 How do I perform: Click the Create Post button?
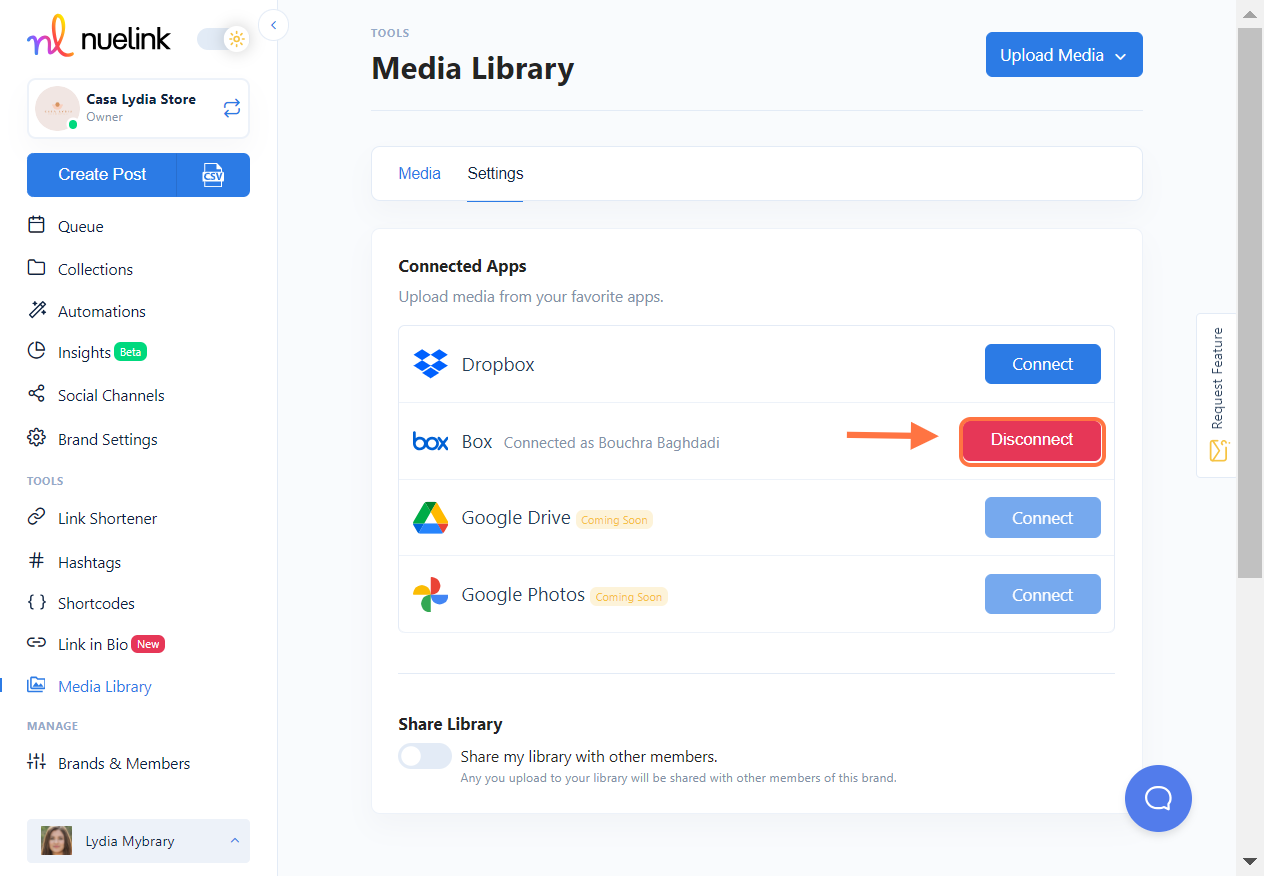[102, 174]
